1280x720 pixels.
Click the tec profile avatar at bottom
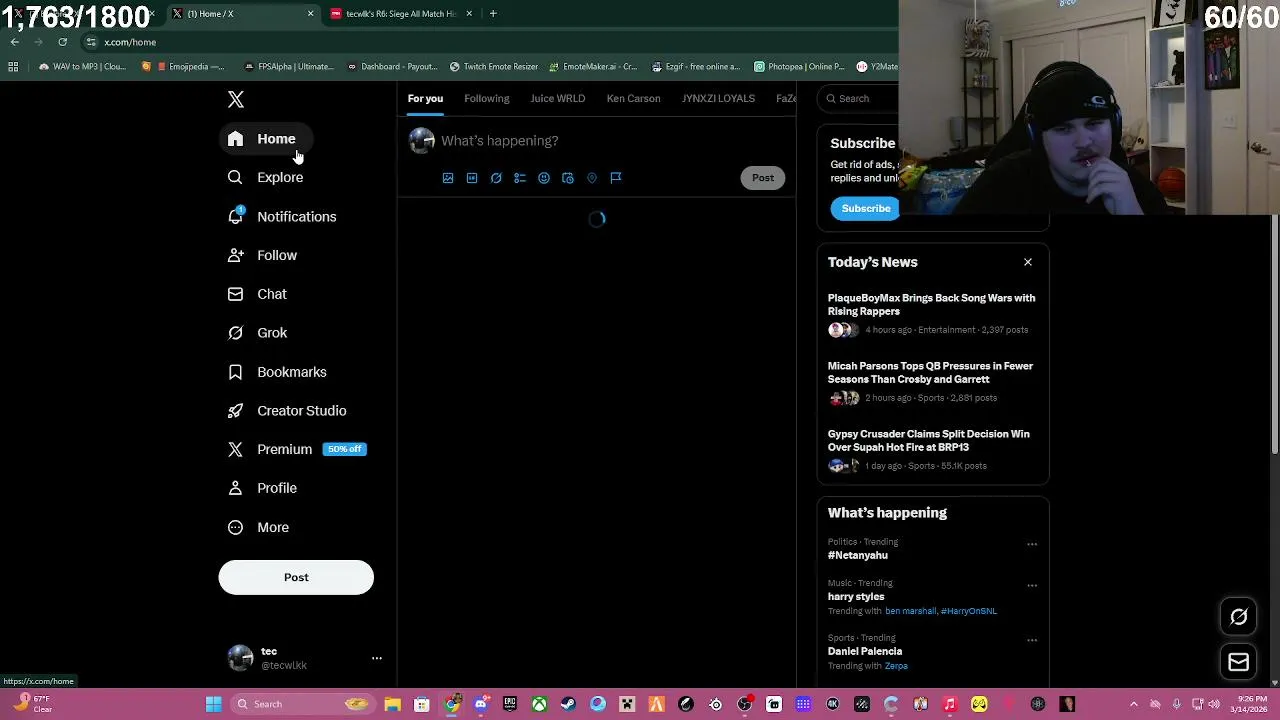click(x=240, y=658)
